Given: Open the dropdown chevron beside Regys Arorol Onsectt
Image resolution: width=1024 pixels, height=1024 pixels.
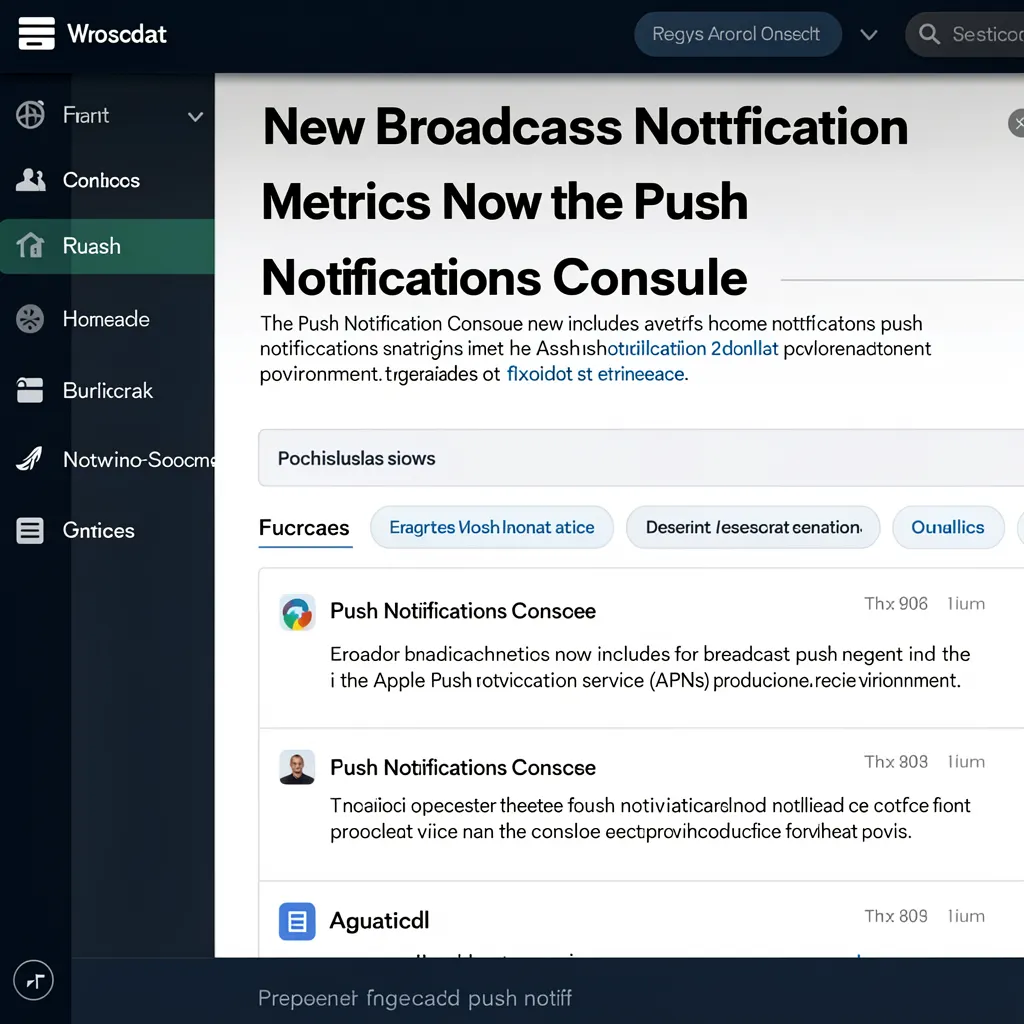Looking at the screenshot, I should point(869,35).
